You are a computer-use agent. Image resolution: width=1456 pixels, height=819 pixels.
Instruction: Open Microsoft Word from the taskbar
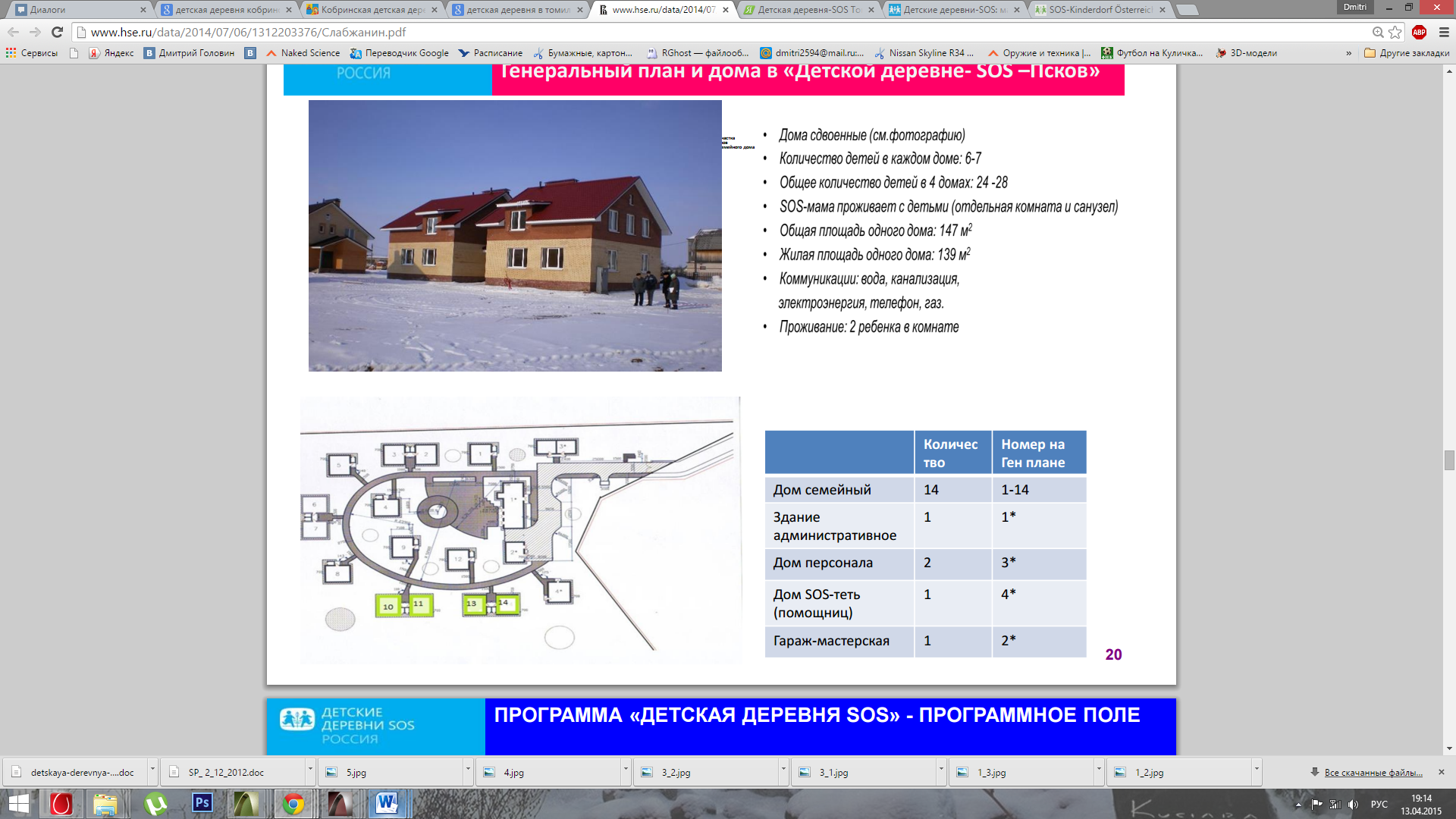tap(387, 803)
